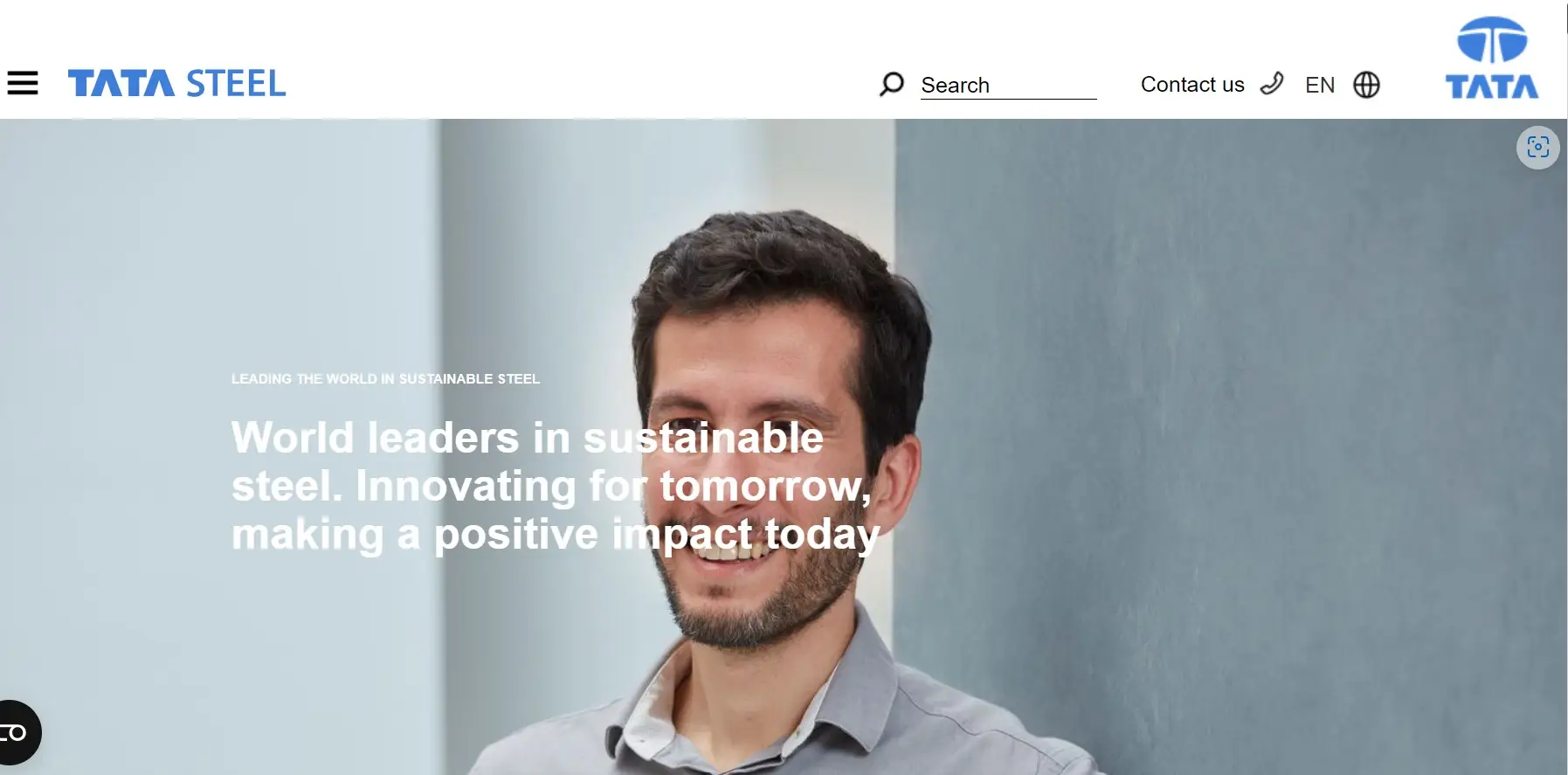Image resolution: width=1568 pixels, height=775 pixels.
Task: Click the globe language icon
Action: click(1366, 85)
